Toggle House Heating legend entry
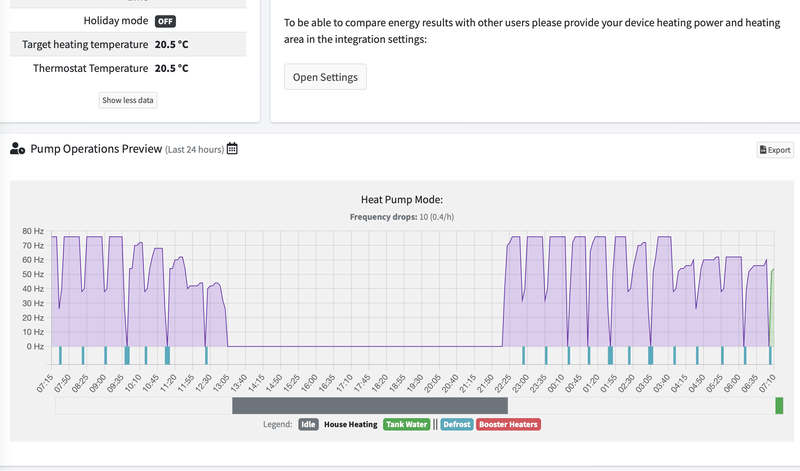This screenshot has width=800, height=471. coord(351,424)
